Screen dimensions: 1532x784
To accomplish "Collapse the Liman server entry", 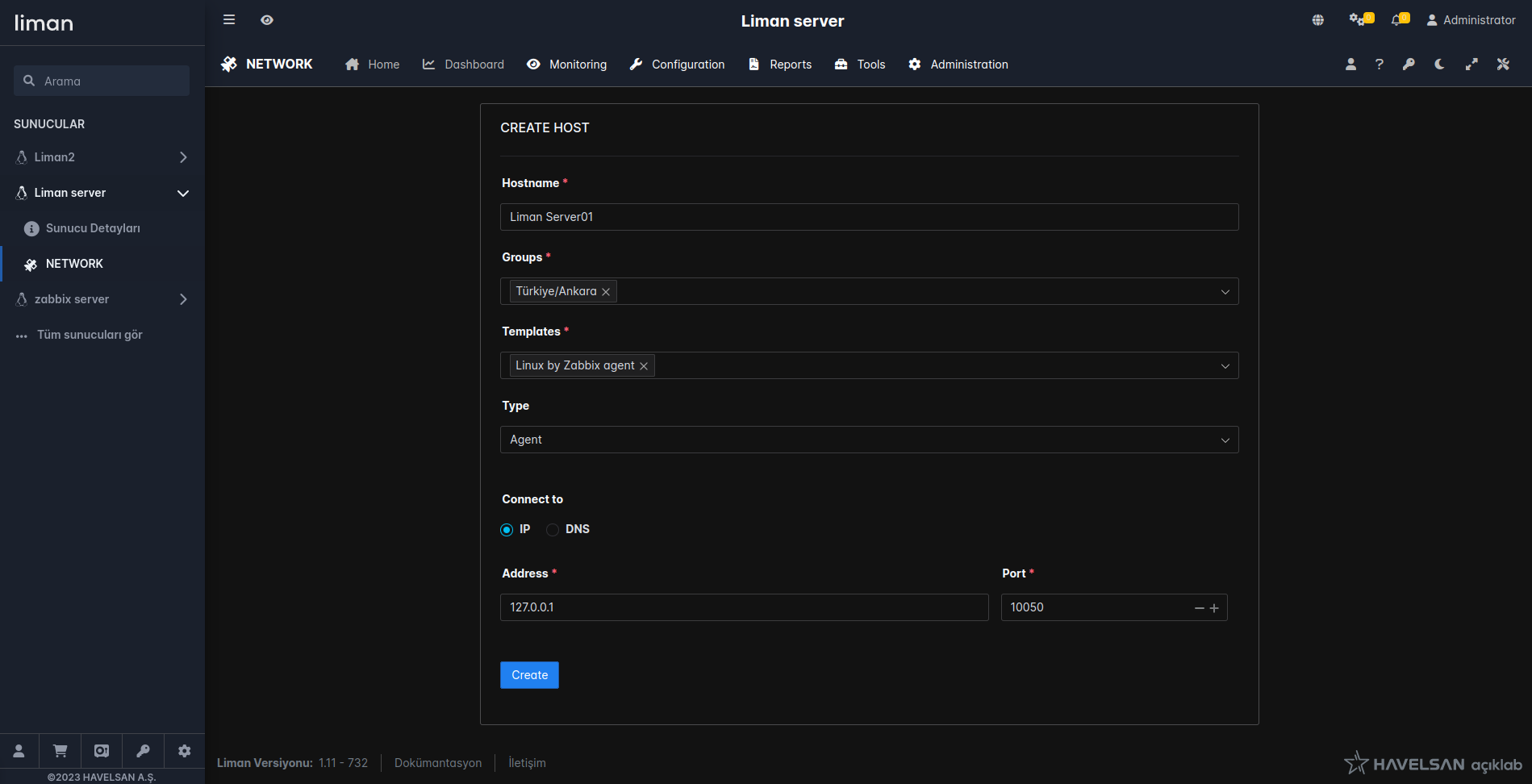I will pos(102,193).
